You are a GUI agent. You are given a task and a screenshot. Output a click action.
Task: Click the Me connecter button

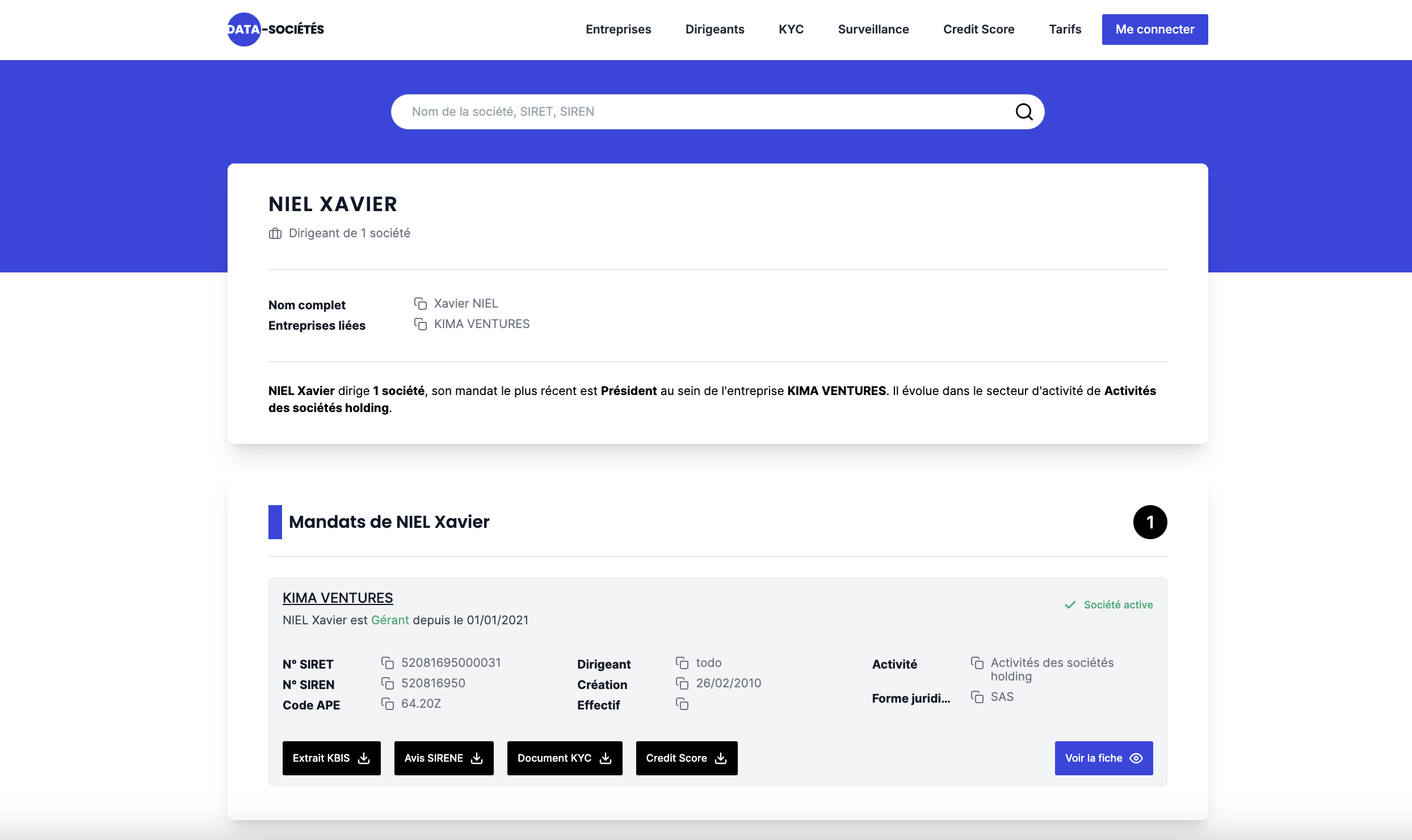tap(1155, 30)
